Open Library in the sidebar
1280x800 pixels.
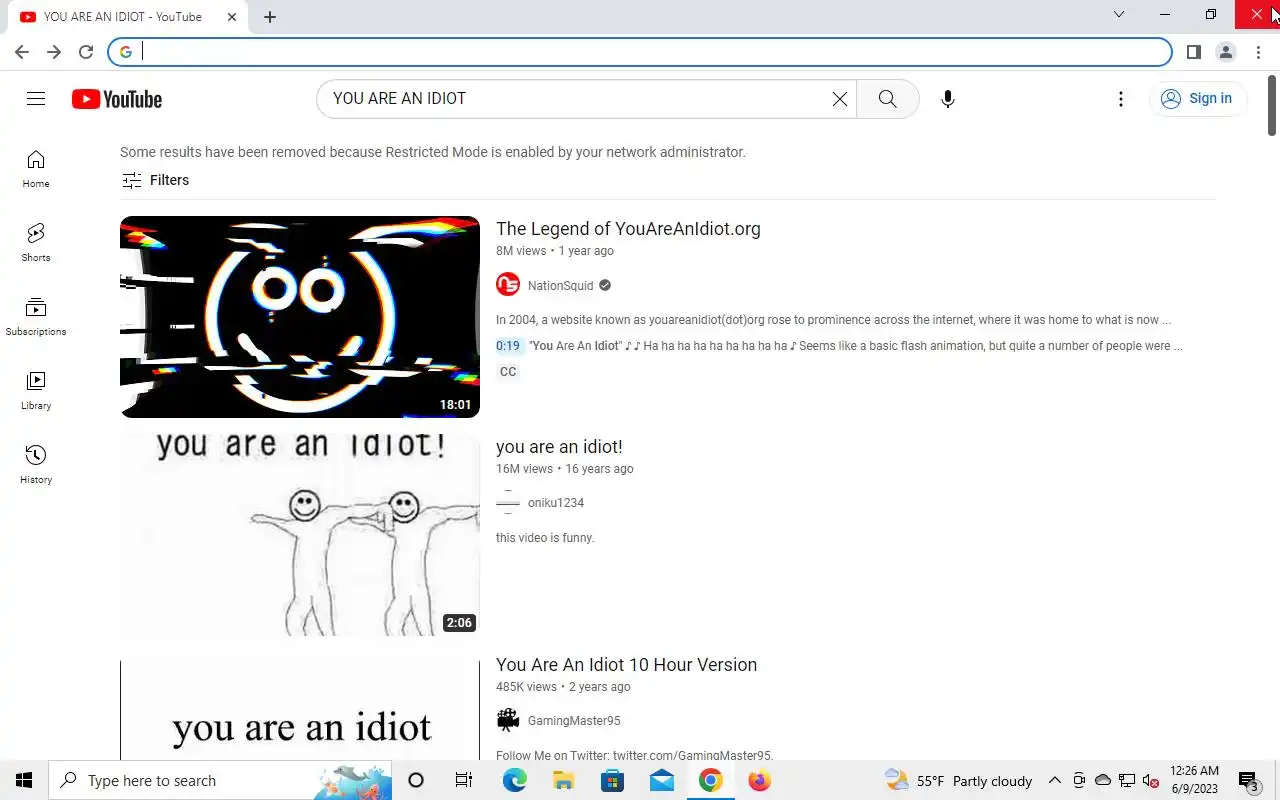coord(36,391)
